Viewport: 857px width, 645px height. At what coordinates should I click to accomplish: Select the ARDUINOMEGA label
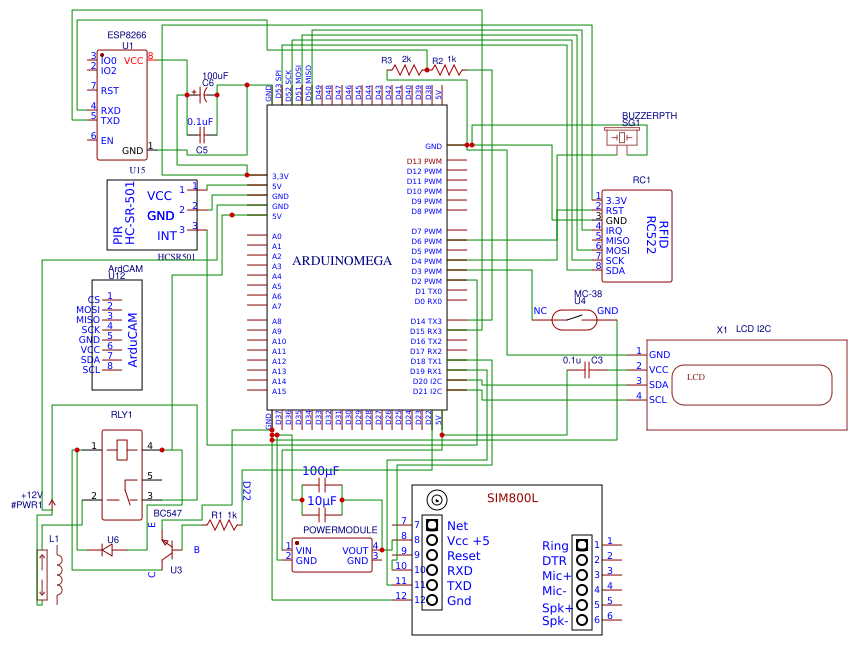tap(342, 261)
